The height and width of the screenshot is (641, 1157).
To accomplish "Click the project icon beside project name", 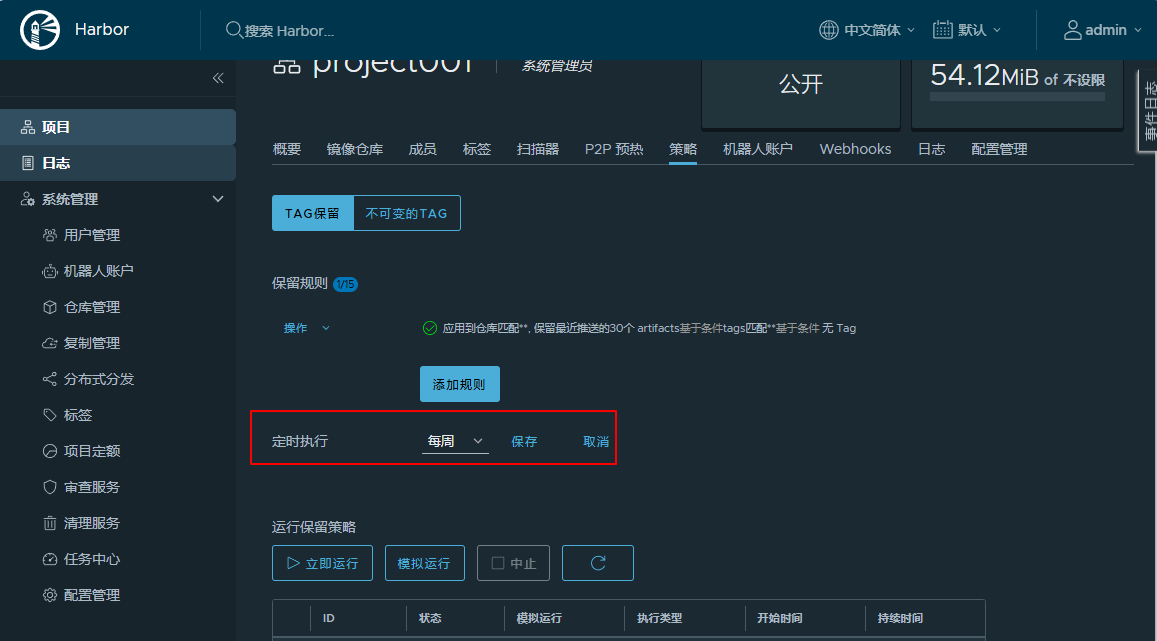I will 286,66.
